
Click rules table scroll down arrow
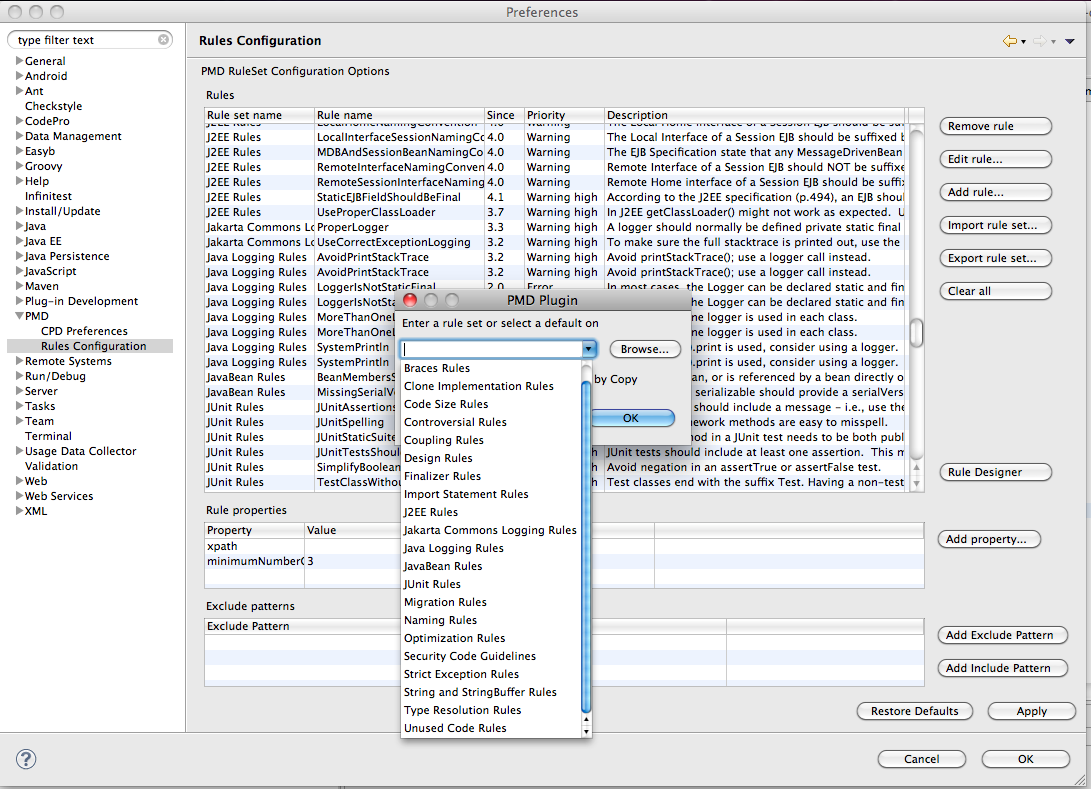coord(916,483)
